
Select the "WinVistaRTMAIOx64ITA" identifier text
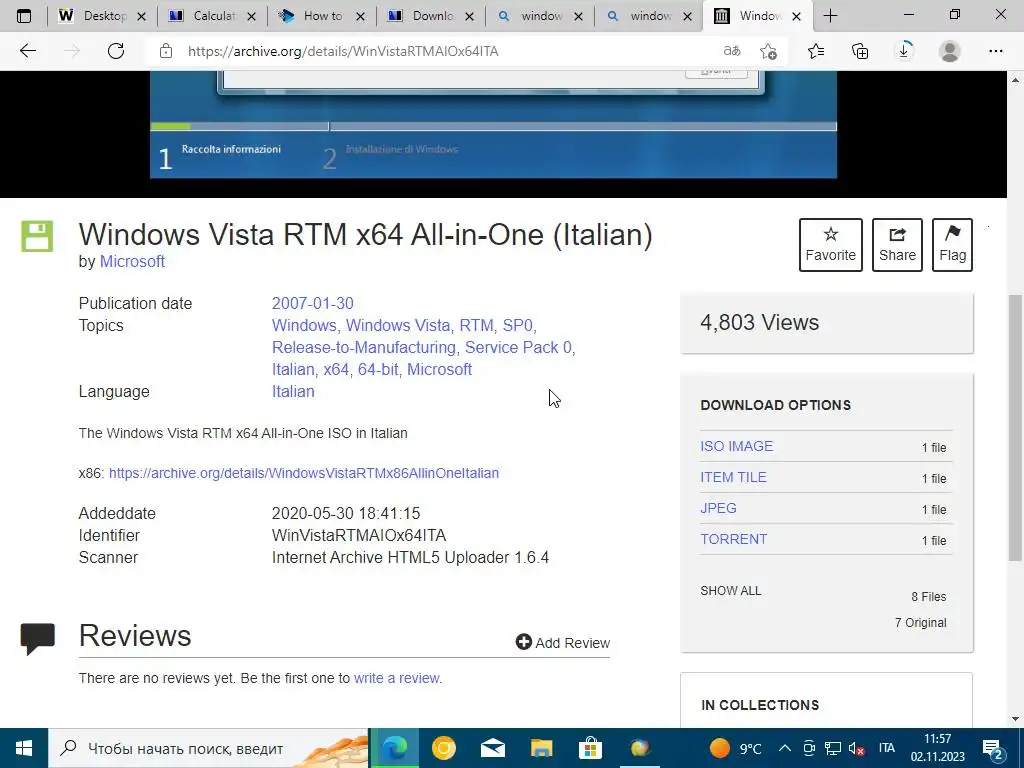tap(359, 536)
